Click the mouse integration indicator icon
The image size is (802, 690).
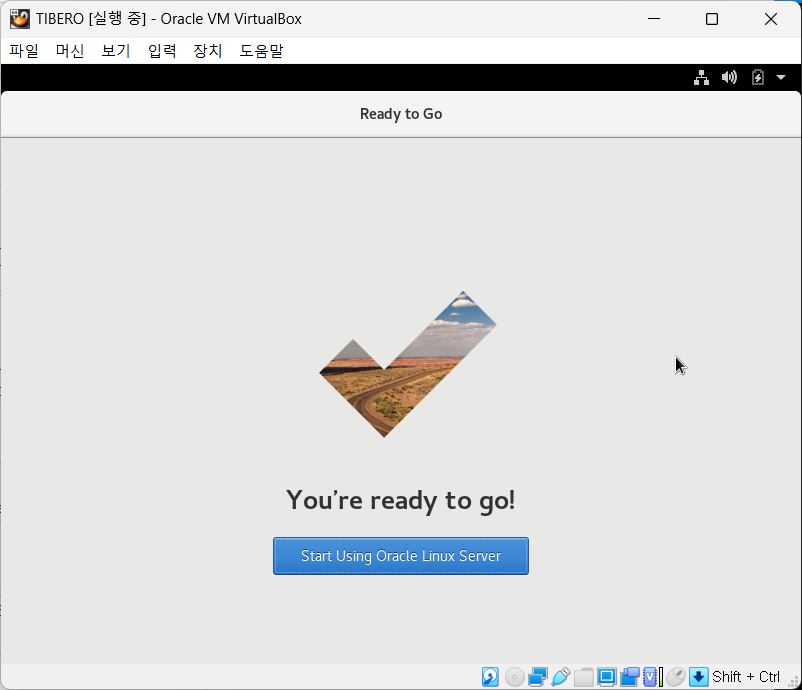click(x=675, y=677)
